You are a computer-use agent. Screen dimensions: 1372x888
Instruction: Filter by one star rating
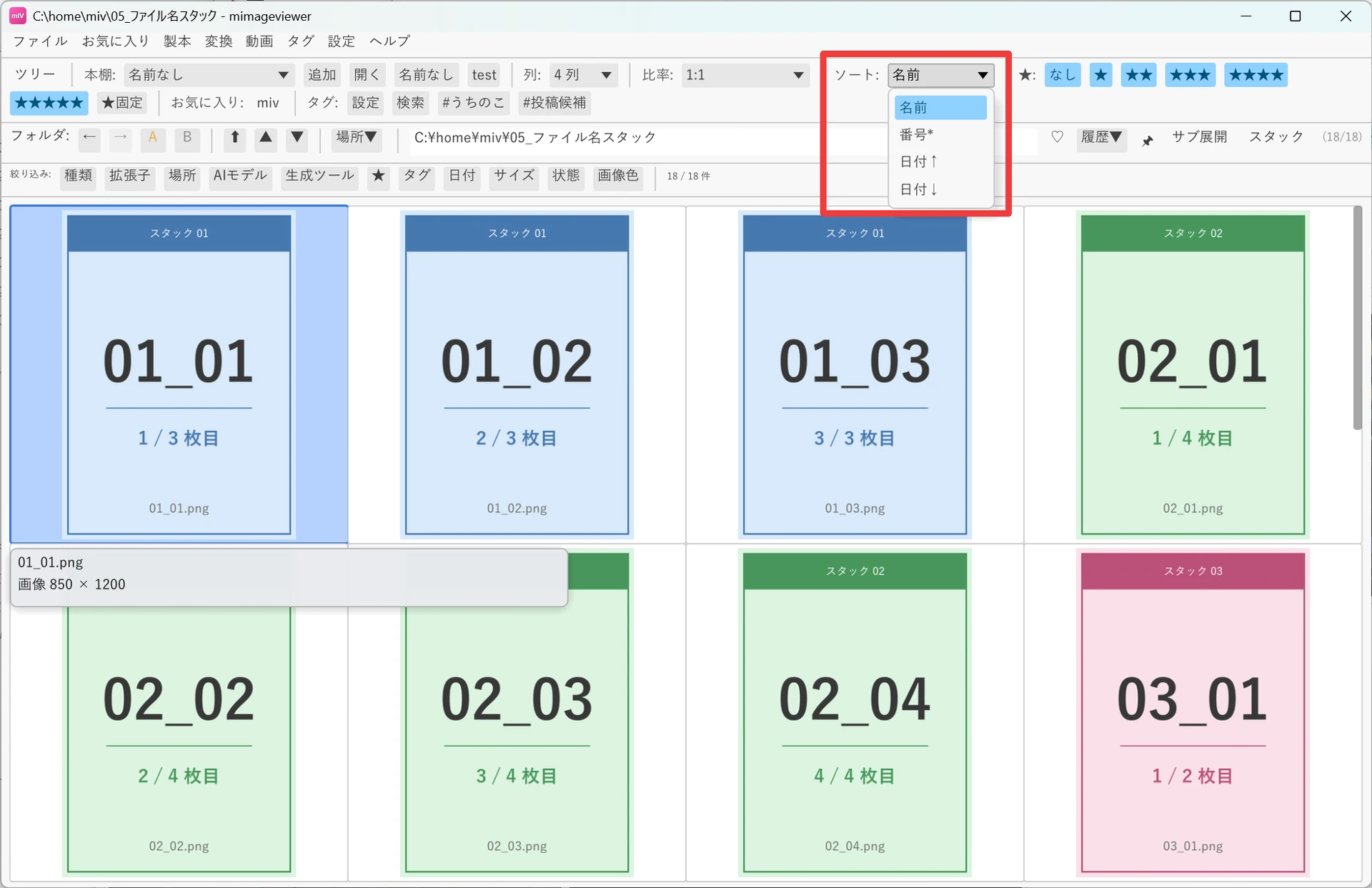(x=1101, y=75)
